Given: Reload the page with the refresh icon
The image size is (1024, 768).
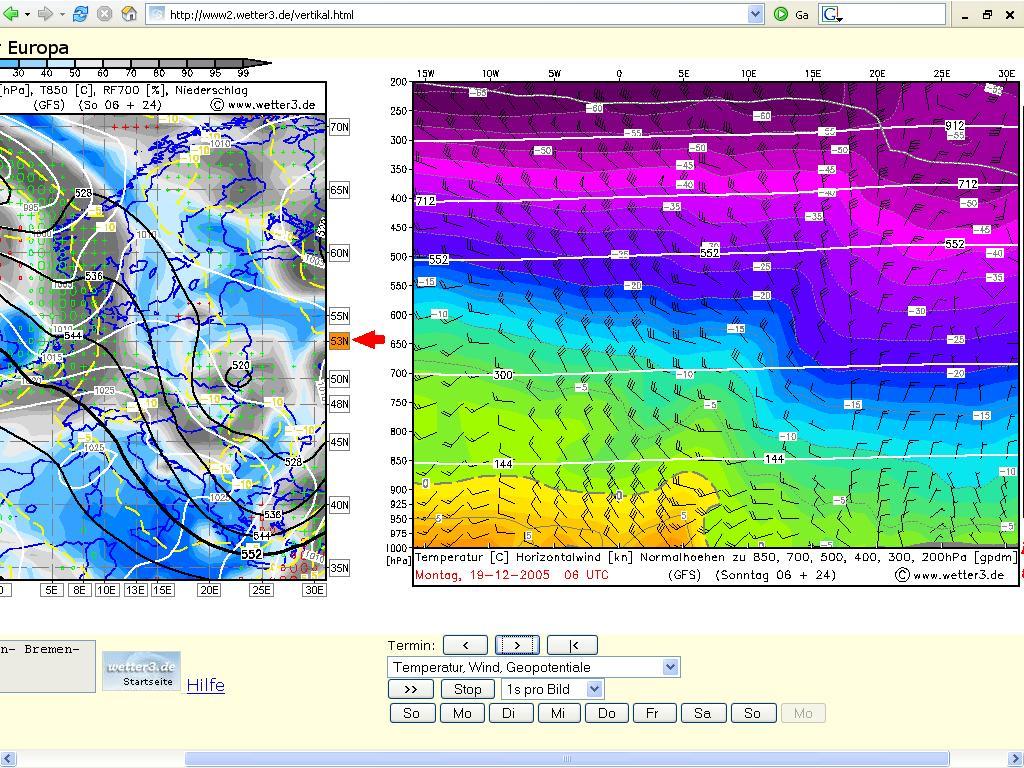Looking at the screenshot, I should 80,14.
